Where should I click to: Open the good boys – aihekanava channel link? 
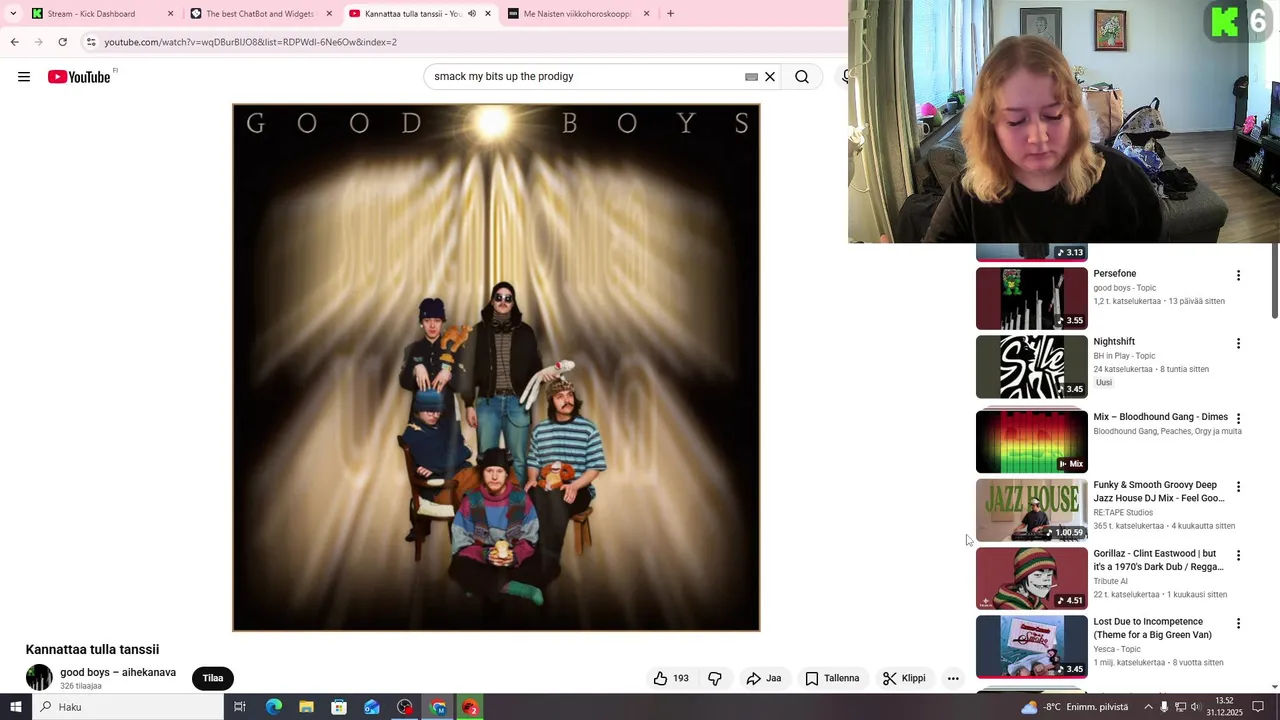point(118,672)
